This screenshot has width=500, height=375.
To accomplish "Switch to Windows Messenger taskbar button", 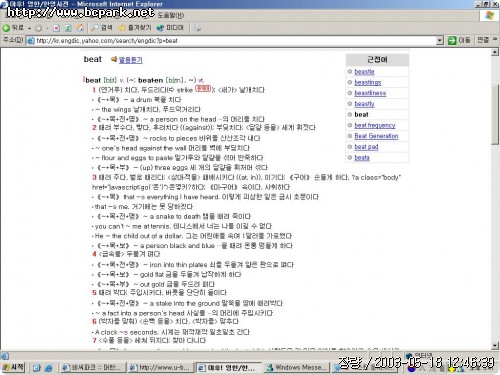I will 296,368.
